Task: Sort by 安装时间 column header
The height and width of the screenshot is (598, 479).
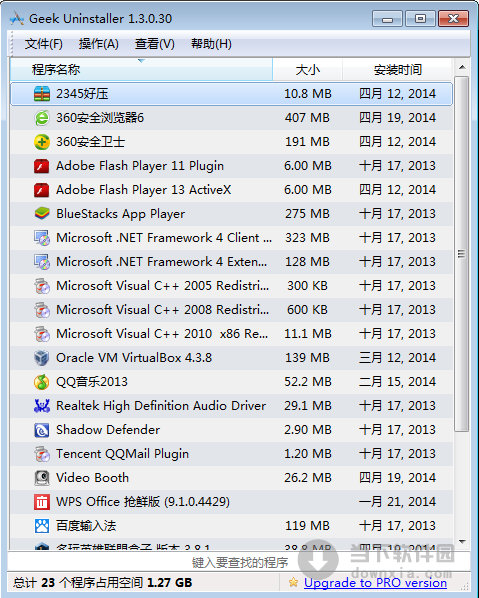Action: [x=398, y=69]
